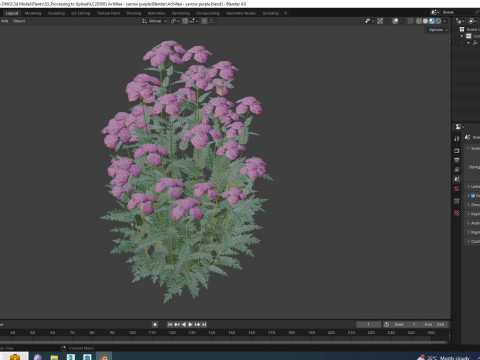The width and height of the screenshot is (480, 360).
Task: Switch to solid viewport shading
Action: coord(425,21)
